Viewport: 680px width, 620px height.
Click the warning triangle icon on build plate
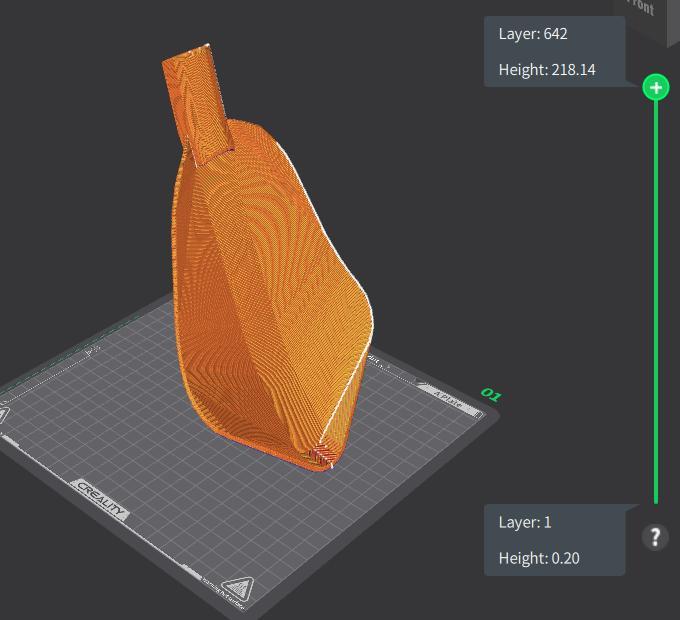coord(237,588)
